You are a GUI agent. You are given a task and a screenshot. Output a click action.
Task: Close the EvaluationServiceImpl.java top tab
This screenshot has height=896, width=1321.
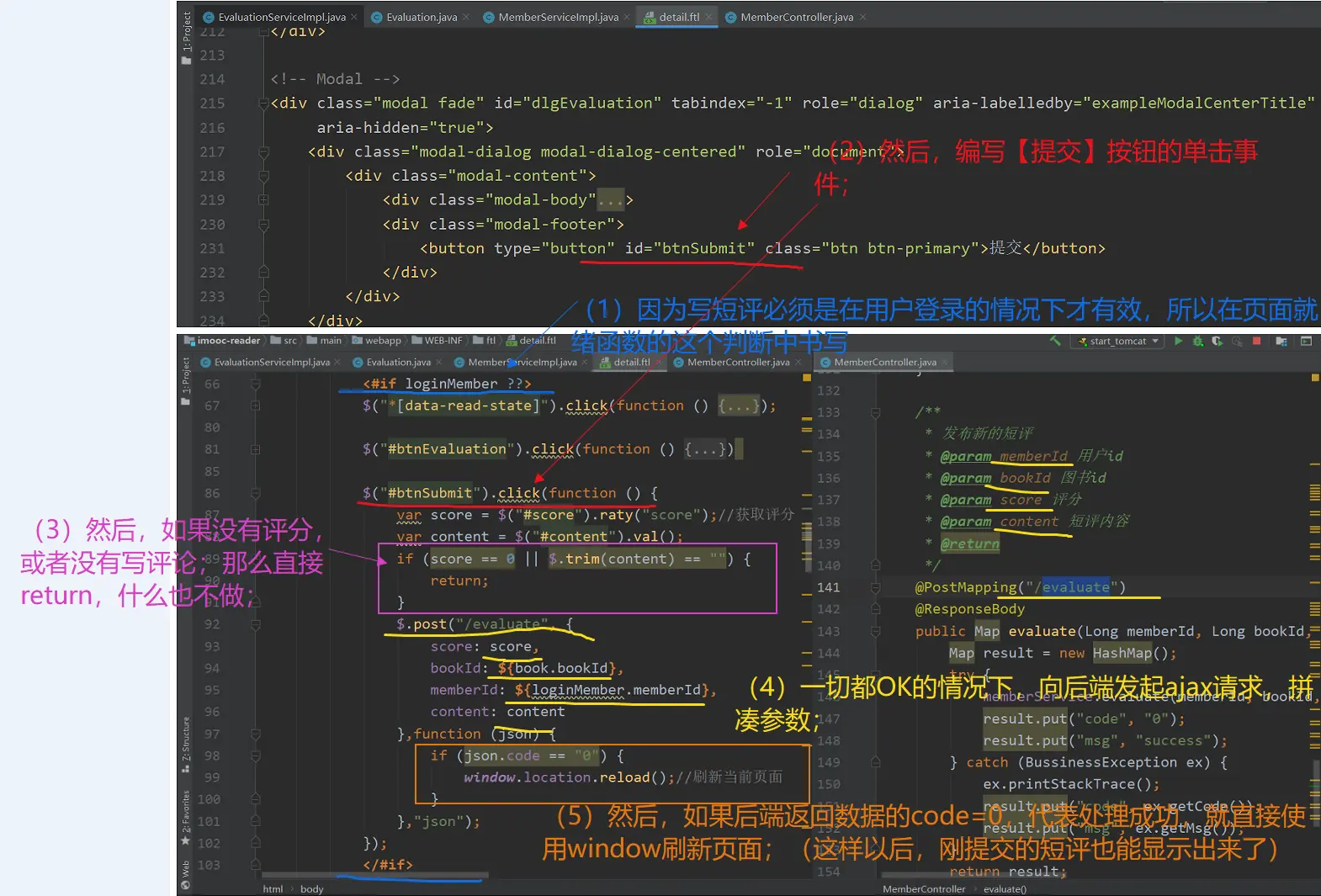coord(354,17)
